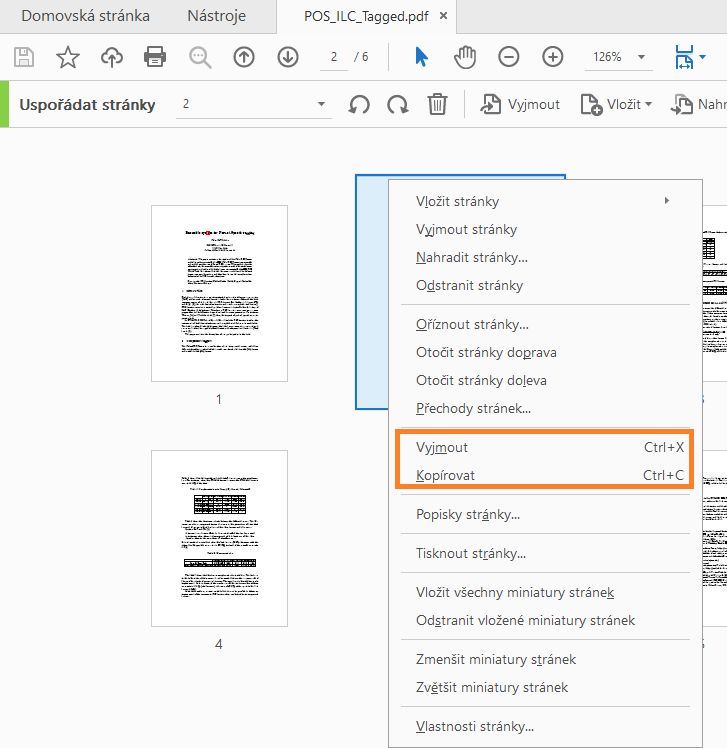The image size is (727, 748).
Task: Switch to Domovská stránka tab
Action: tap(85, 16)
